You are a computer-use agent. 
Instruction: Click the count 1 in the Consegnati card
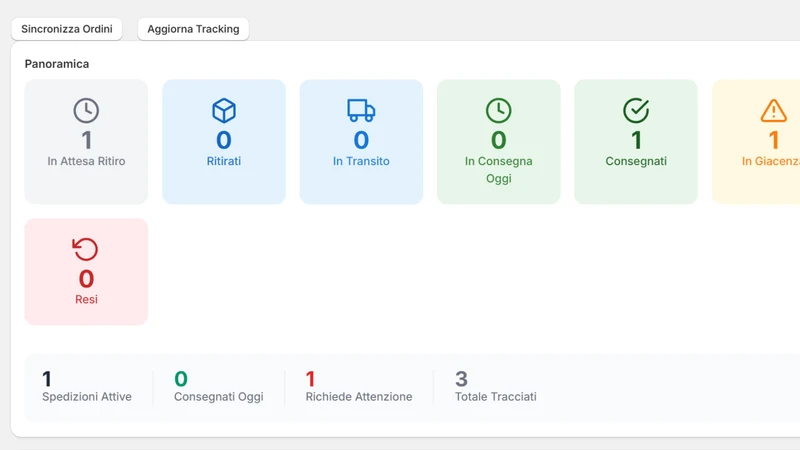(636, 140)
